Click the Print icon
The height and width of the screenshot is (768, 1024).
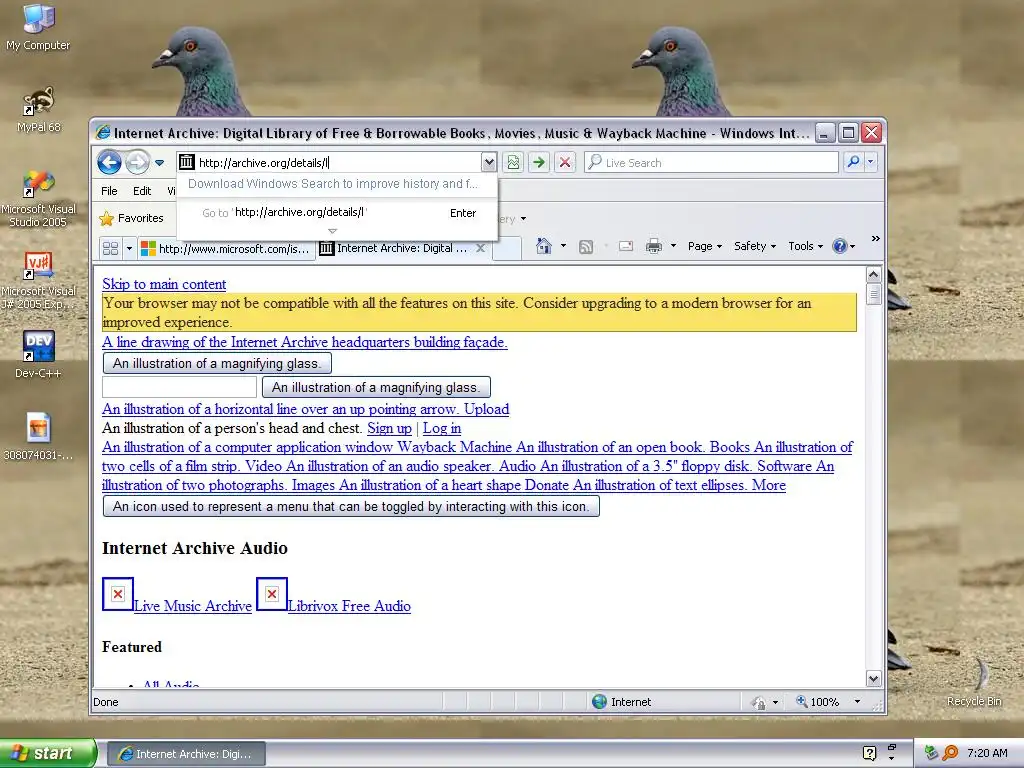coord(654,246)
